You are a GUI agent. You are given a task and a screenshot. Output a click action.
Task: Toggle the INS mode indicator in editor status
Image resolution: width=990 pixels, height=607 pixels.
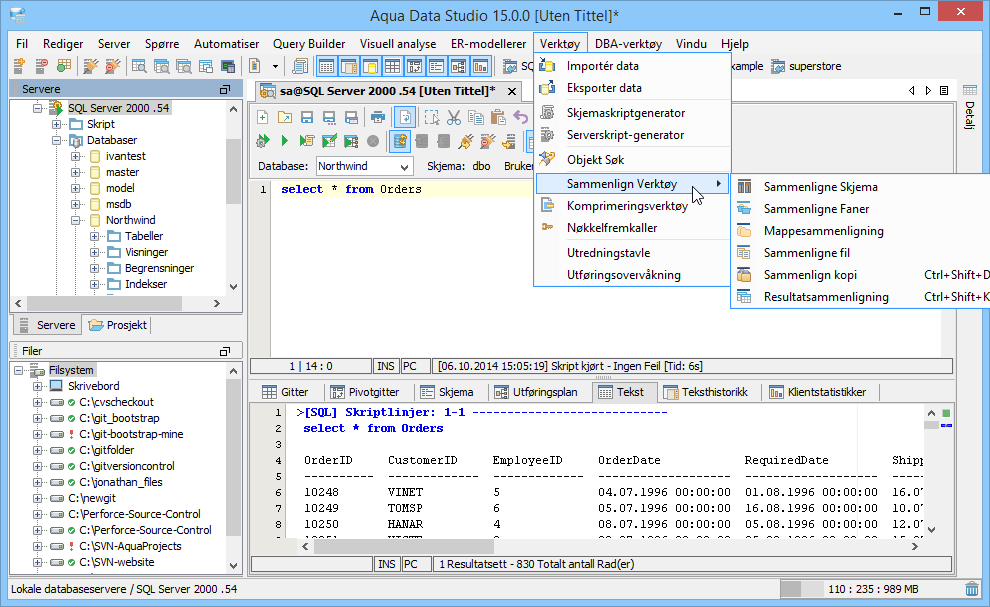pos(386,366)
